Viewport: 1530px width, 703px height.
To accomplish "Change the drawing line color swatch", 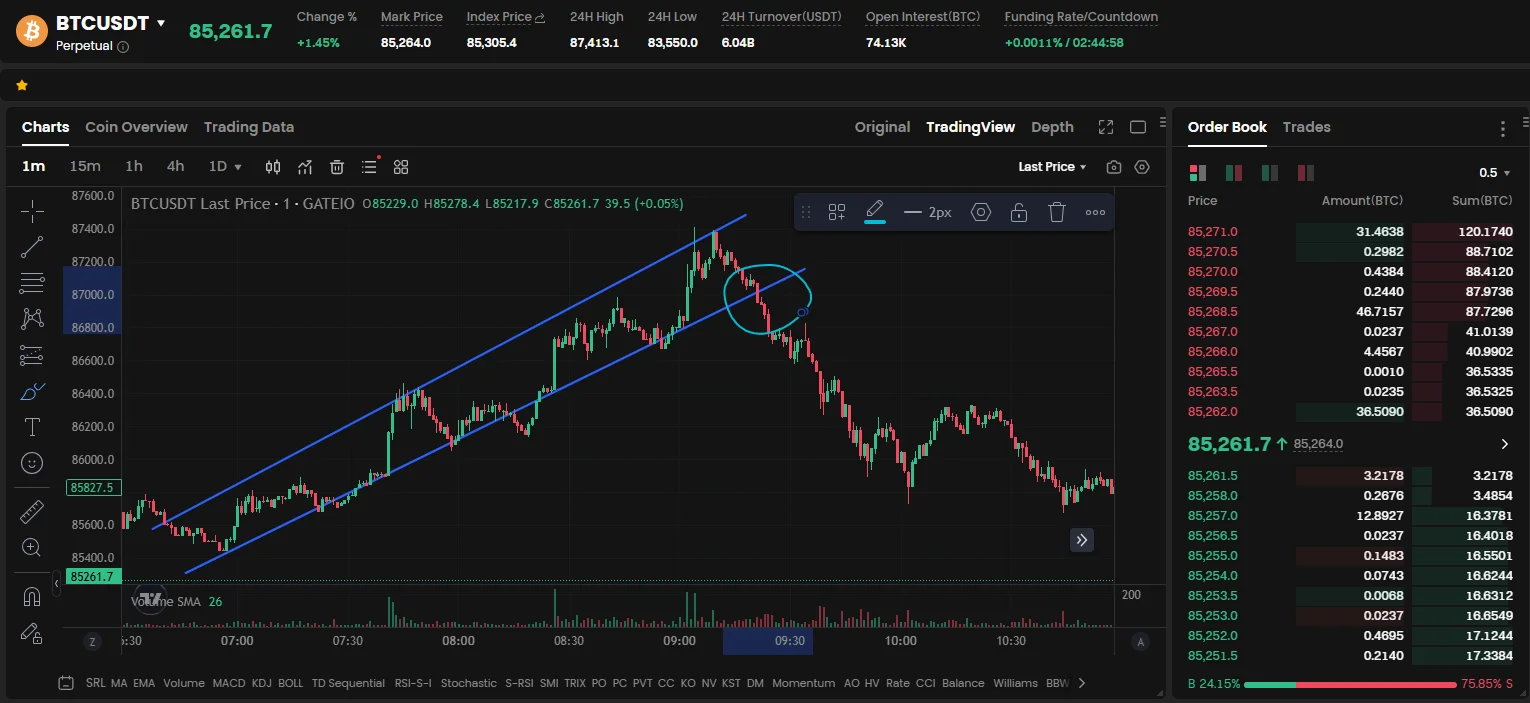I will tap(875, 212).
